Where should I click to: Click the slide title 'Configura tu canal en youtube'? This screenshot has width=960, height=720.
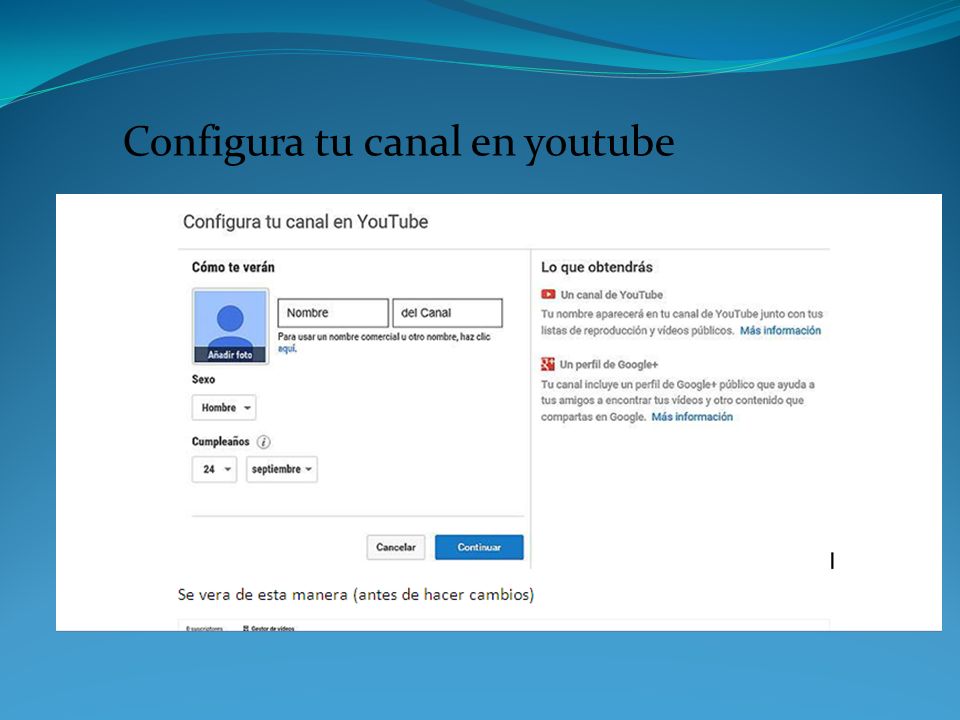pyautogui.click(x=399, y=142)
